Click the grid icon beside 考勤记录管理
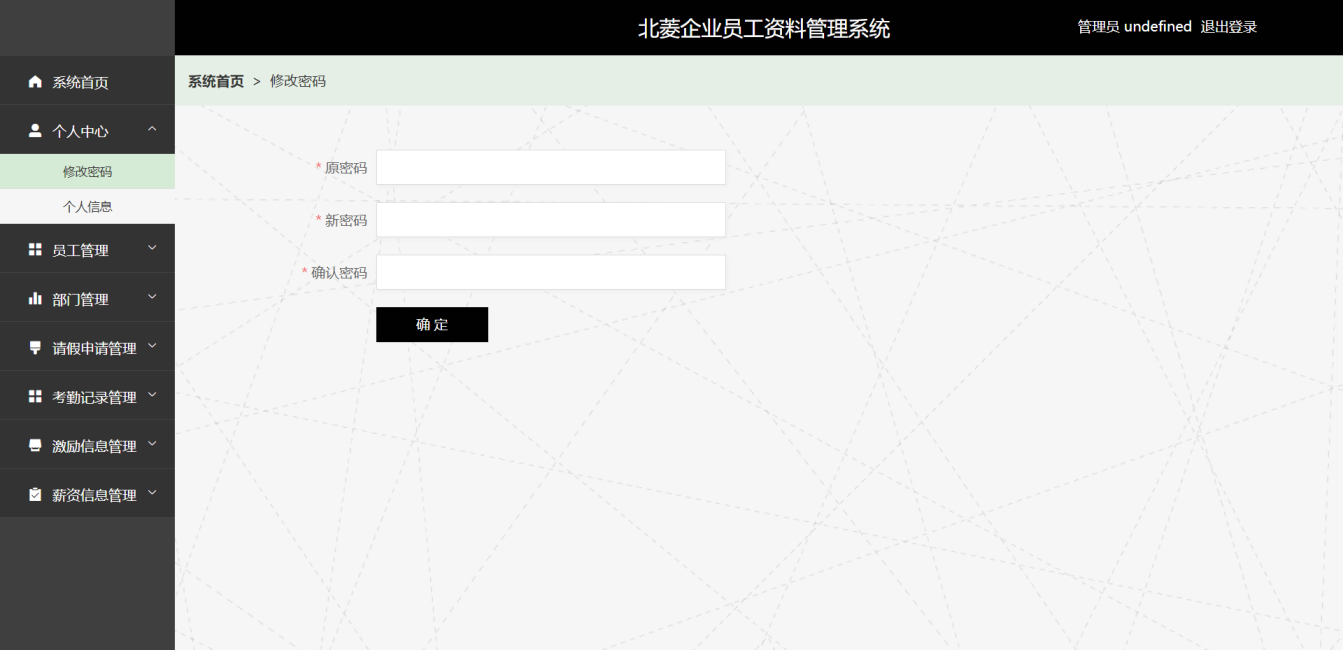 pos(35,397)
